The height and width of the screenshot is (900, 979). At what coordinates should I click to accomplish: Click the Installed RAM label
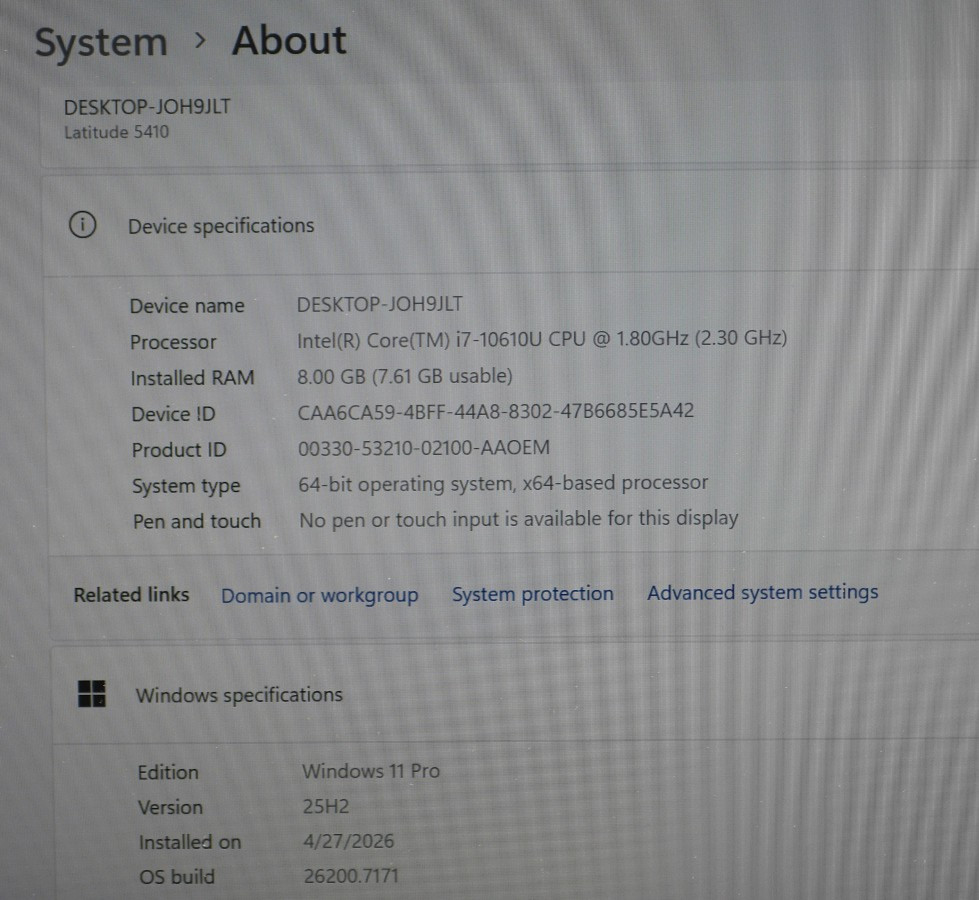[x=192, y=378]
